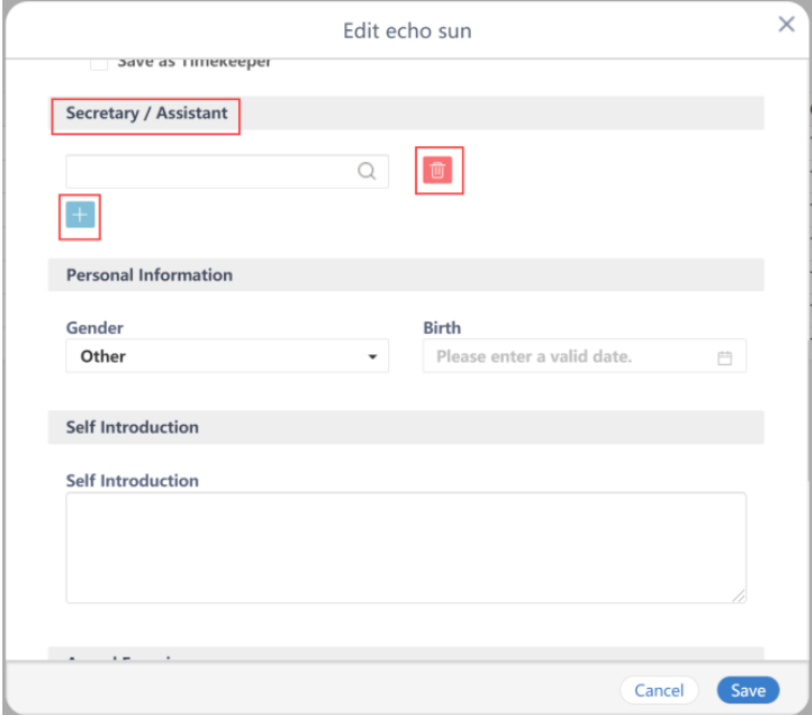Click the magnifier icon in the search box
Screen dimensions: 812x715
(368, 171)
